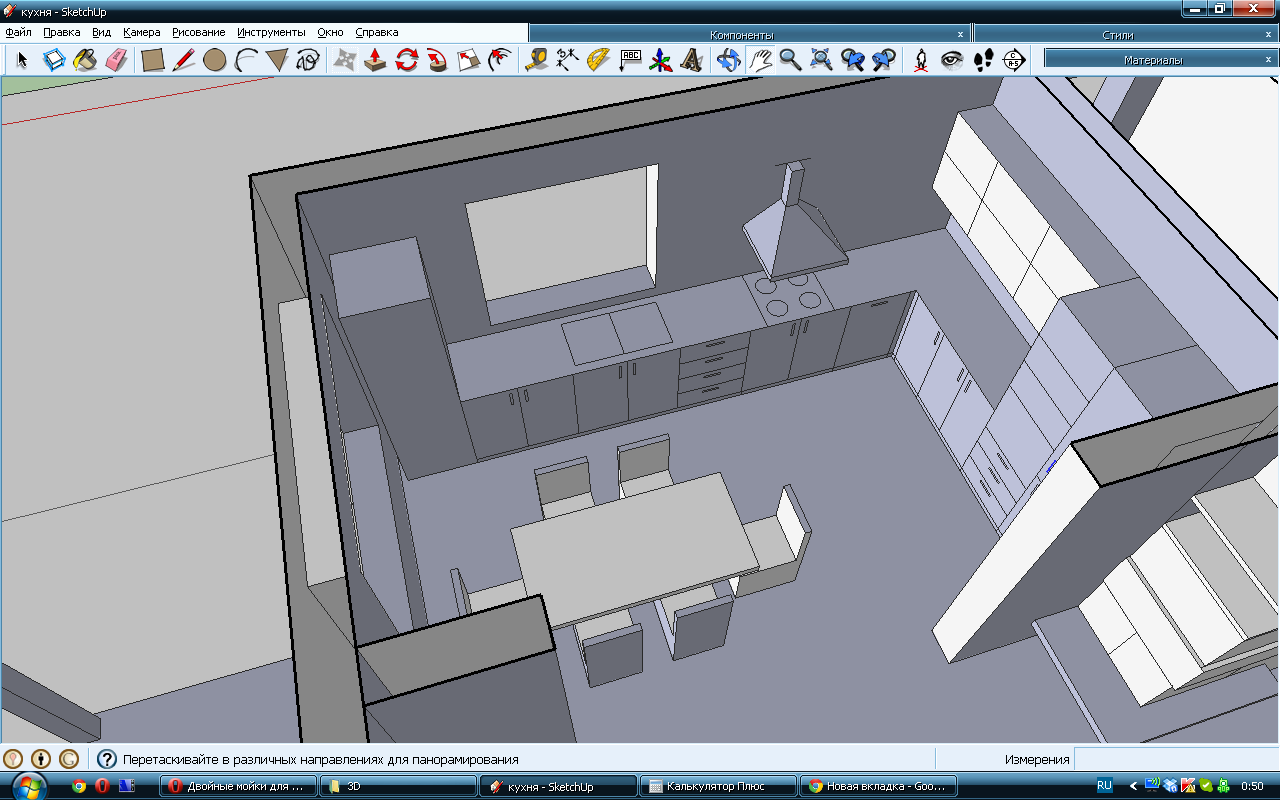
Task: Close the Компоненты panel
Action: (x=961, y=34)
